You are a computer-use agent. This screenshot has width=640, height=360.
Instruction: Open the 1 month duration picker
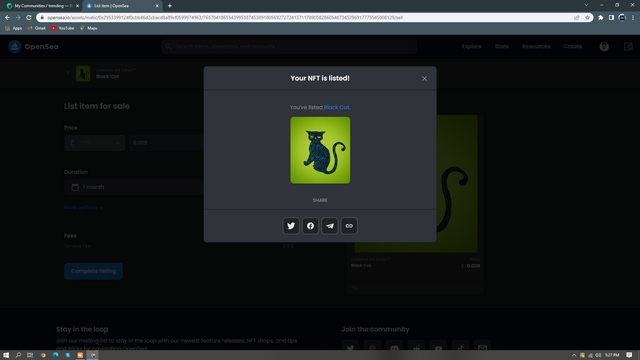(135, 187)
